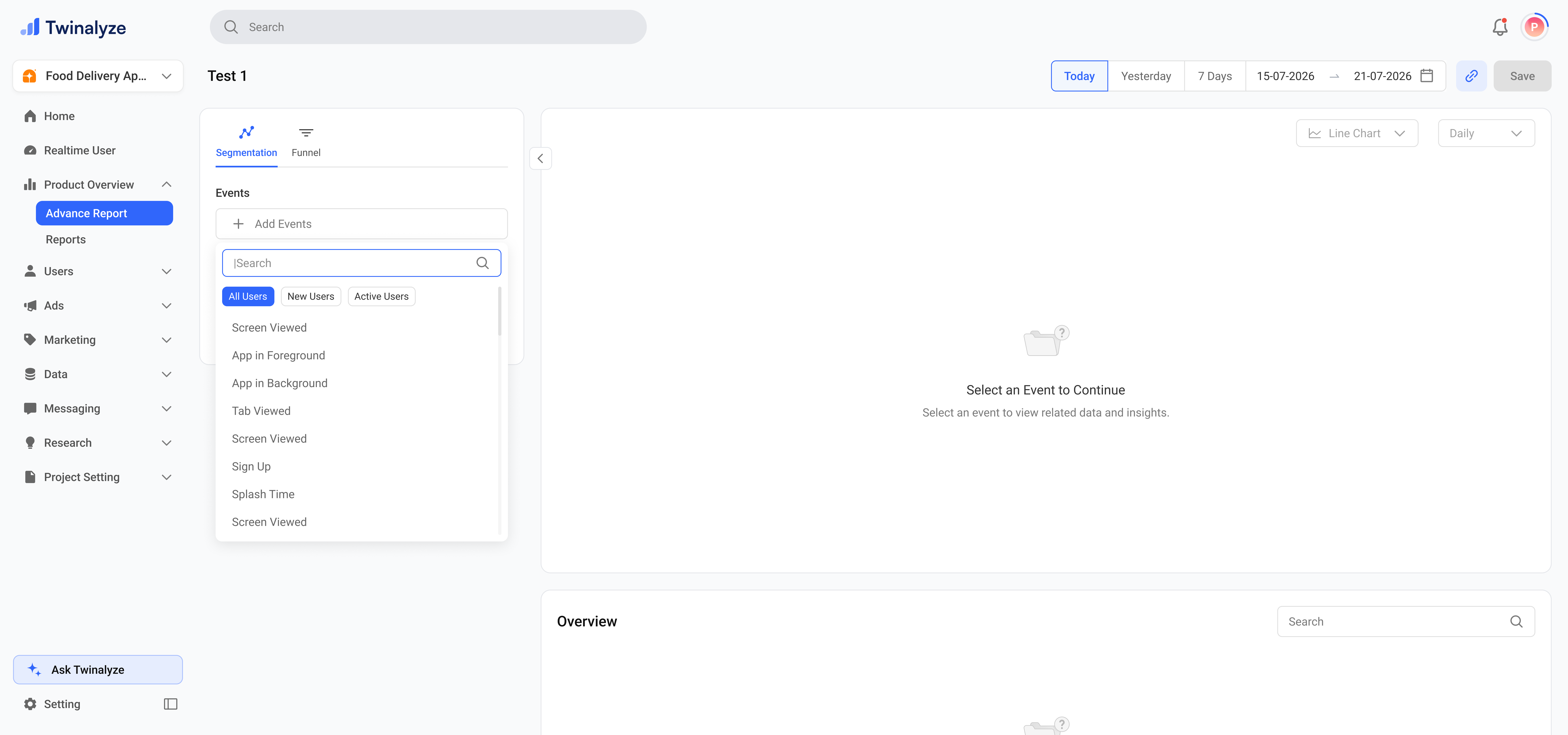
Task: Expand the Research menu chevron
Action: click(x=166, y=443)
